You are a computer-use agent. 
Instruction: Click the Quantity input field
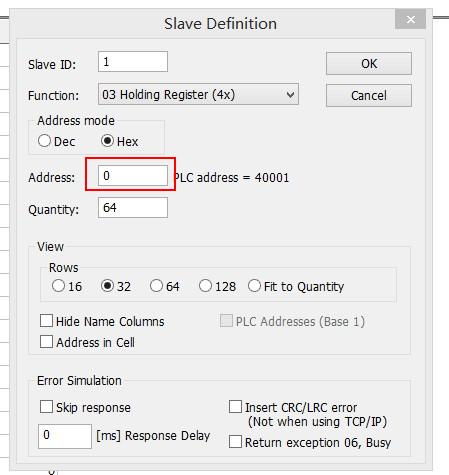133,207
